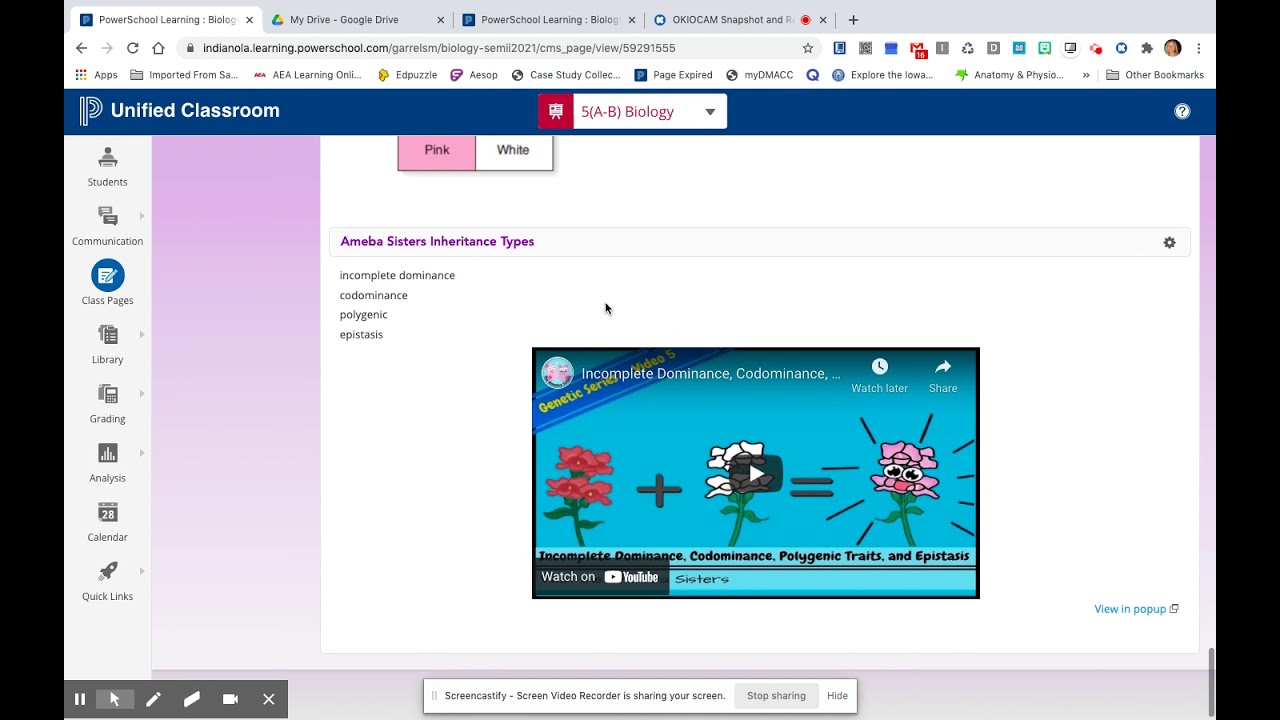Open Chrome three-dot menu
This screenshot has height=720, width=1280.
pos(1198,48)
